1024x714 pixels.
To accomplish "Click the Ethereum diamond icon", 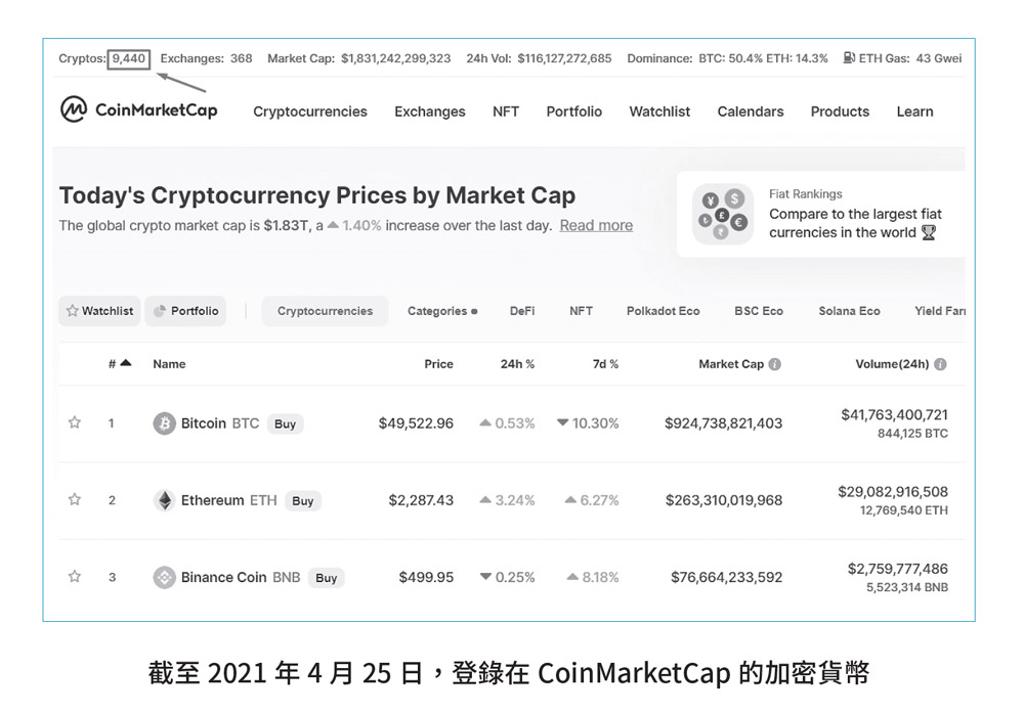I will pos(164,500).
